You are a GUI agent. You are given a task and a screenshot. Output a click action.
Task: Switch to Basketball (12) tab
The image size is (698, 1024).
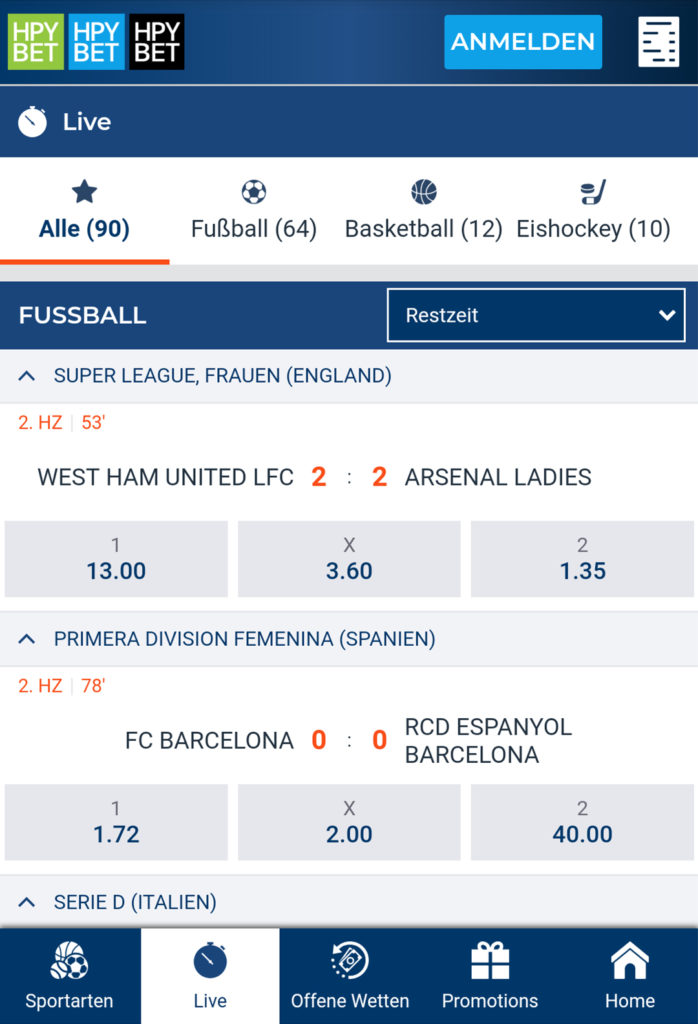(424, 211)
